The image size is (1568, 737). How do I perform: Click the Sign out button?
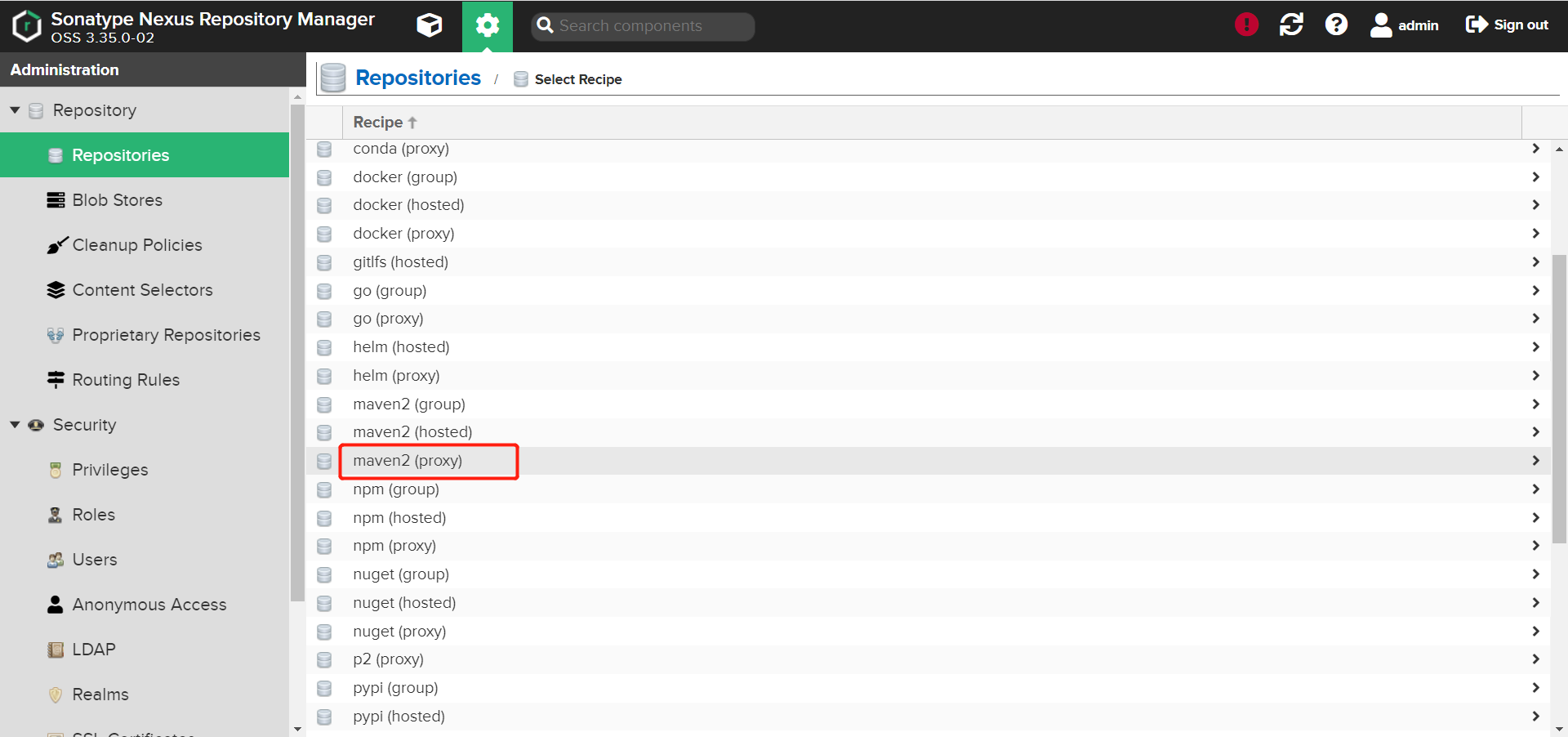(1507, 25)
